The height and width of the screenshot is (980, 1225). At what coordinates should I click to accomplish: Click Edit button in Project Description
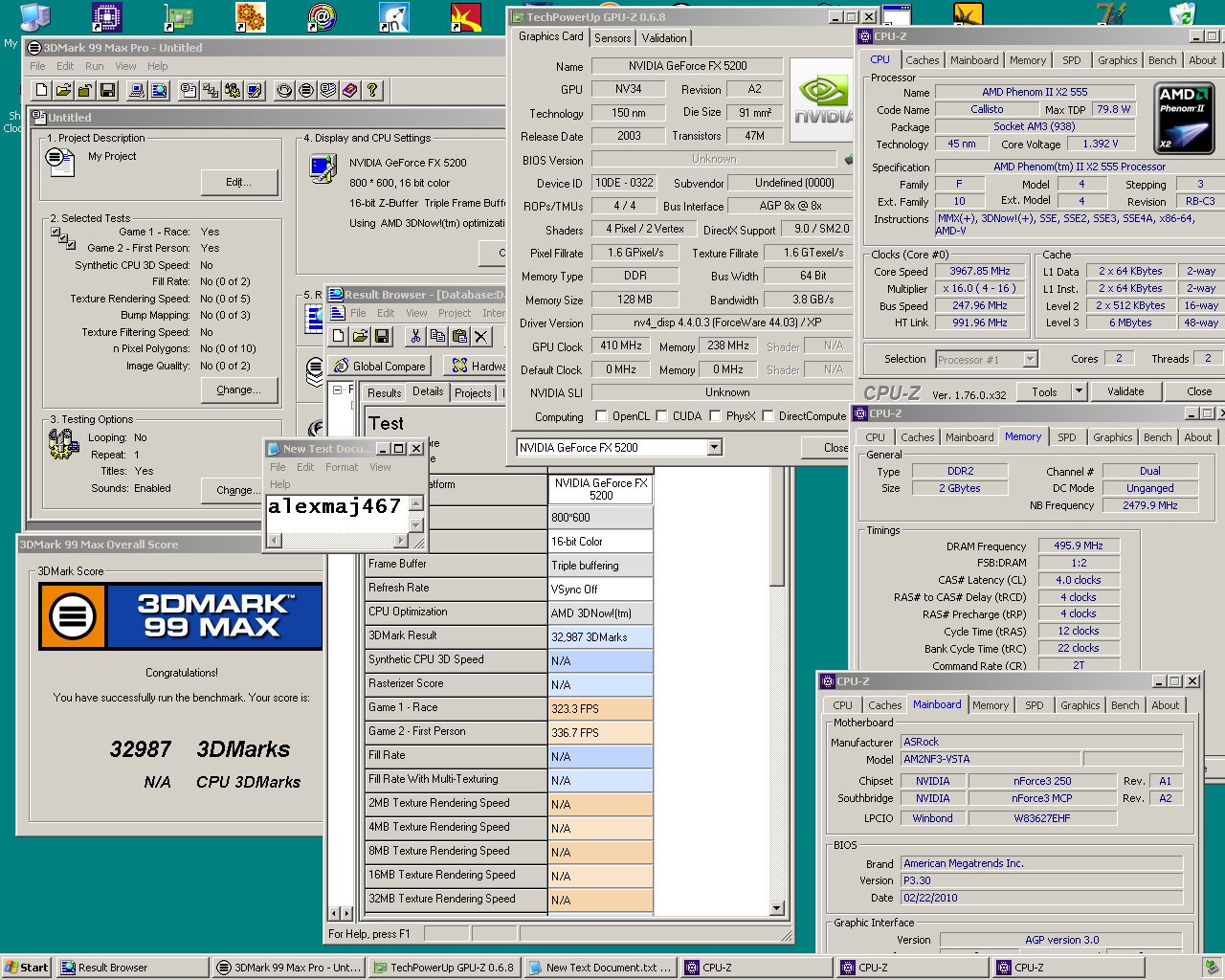pyautogui.click(x=239, y=182)
